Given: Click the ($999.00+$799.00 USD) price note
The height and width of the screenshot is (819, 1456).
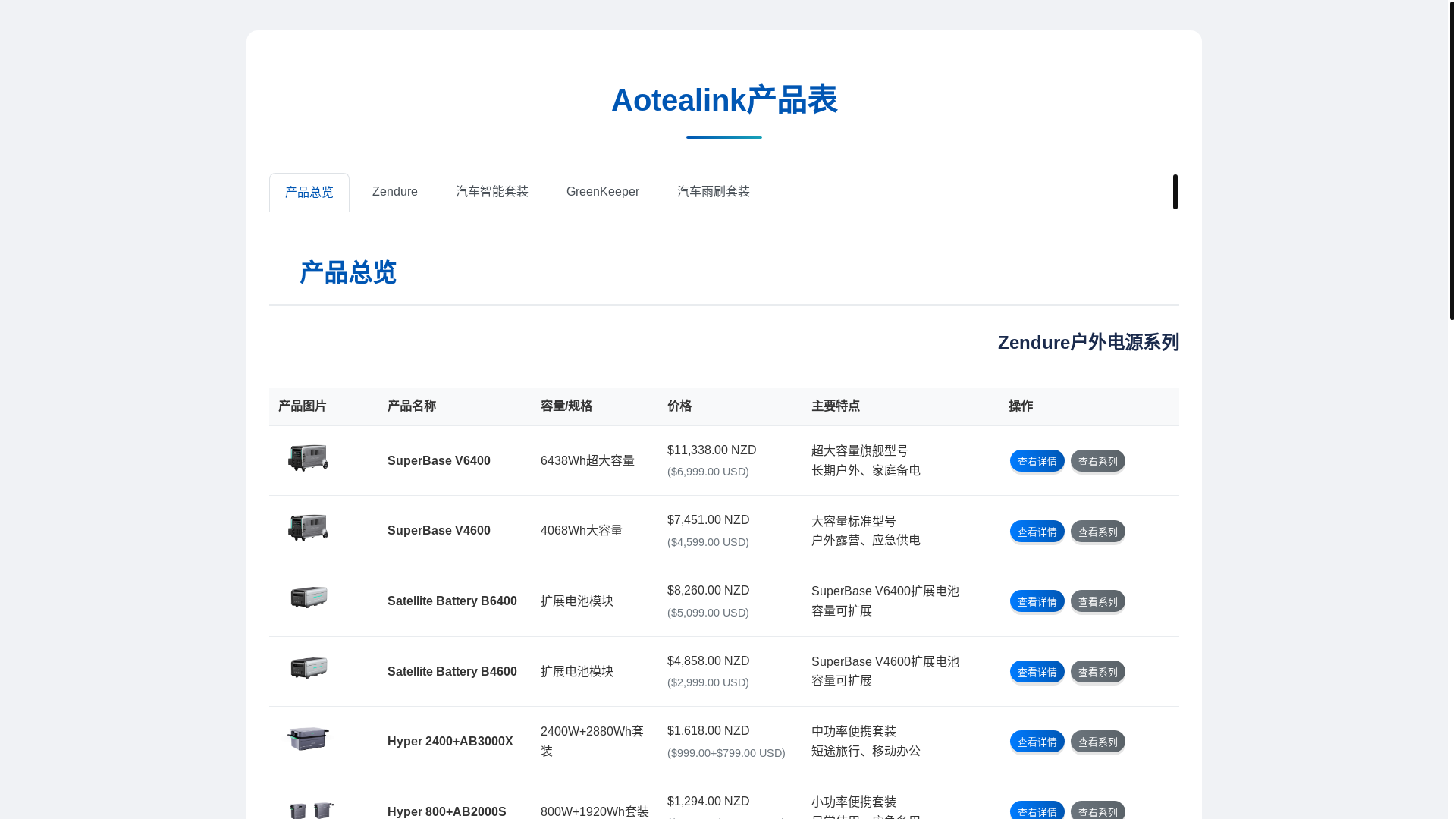Looking at the screenshot, I should coord(726,753).
